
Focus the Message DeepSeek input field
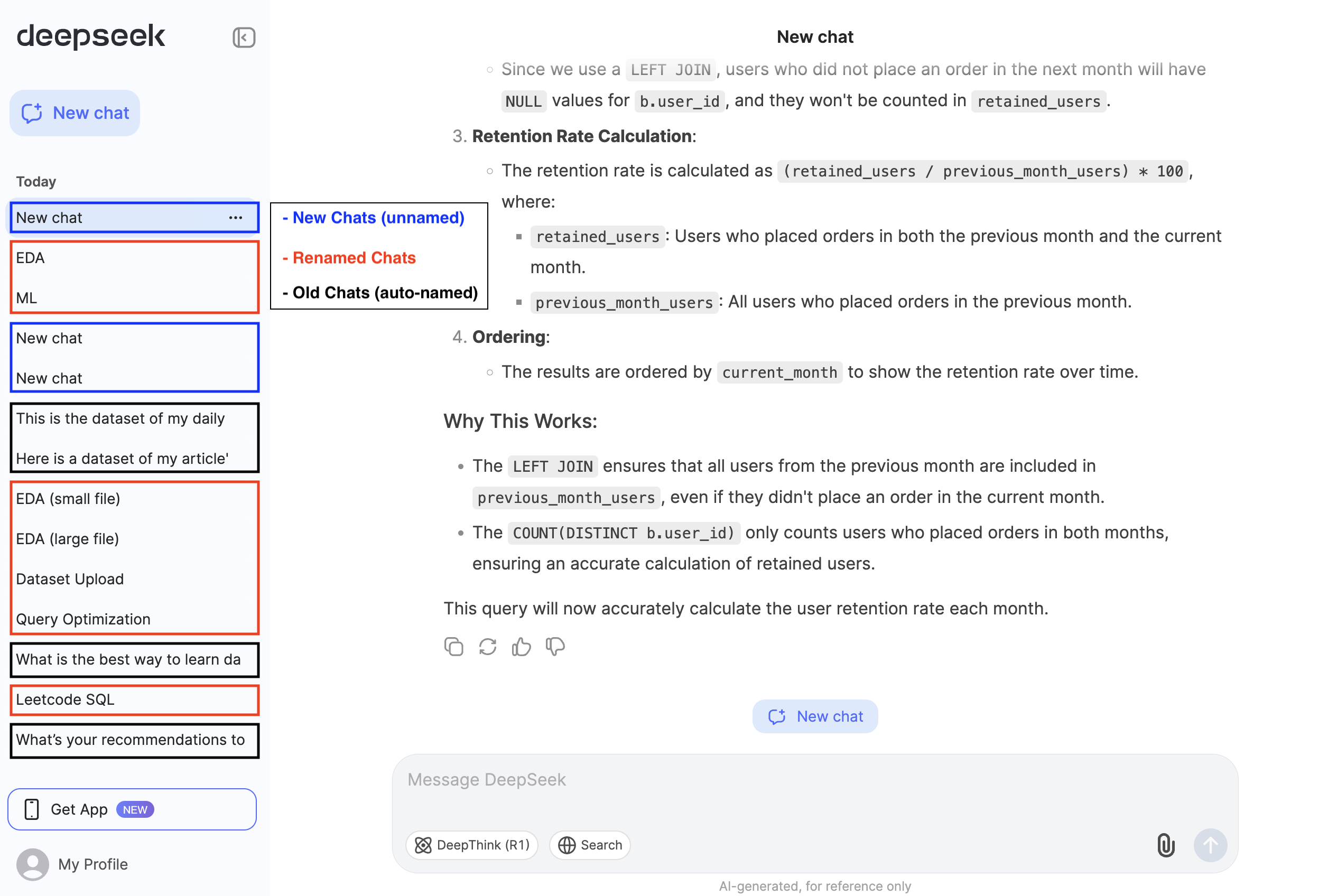tap(815, 780)
